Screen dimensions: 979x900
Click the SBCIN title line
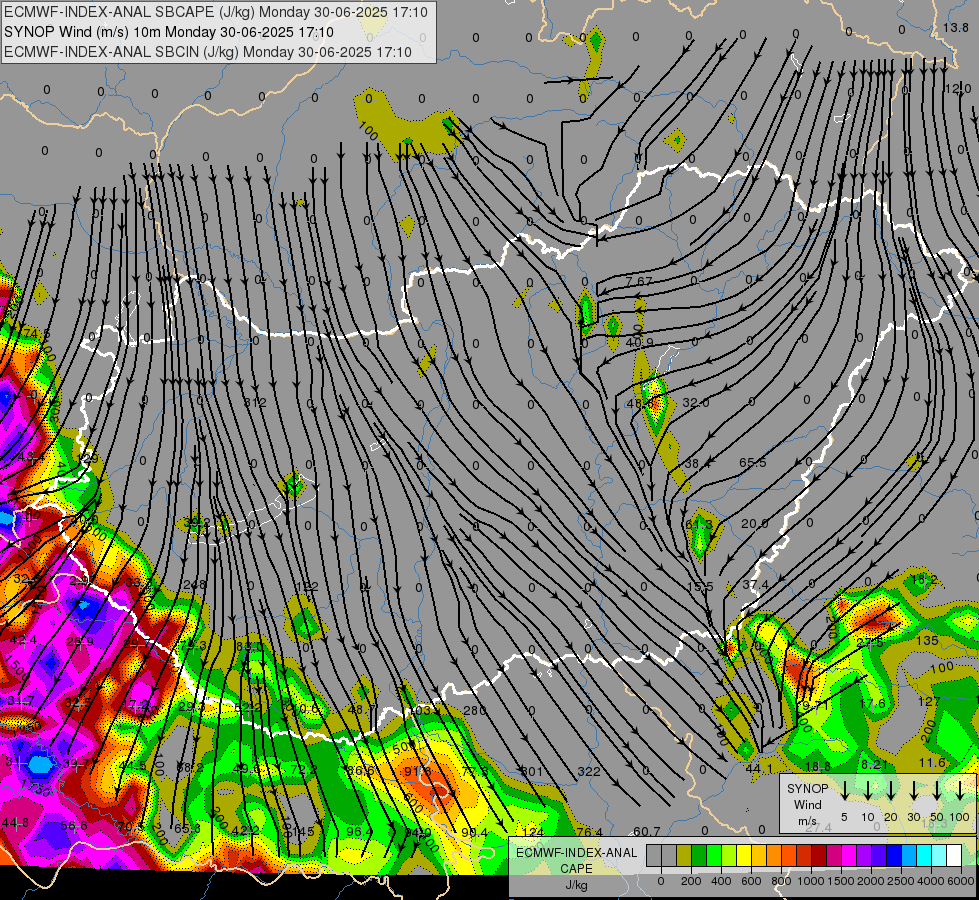coord(208,52)
